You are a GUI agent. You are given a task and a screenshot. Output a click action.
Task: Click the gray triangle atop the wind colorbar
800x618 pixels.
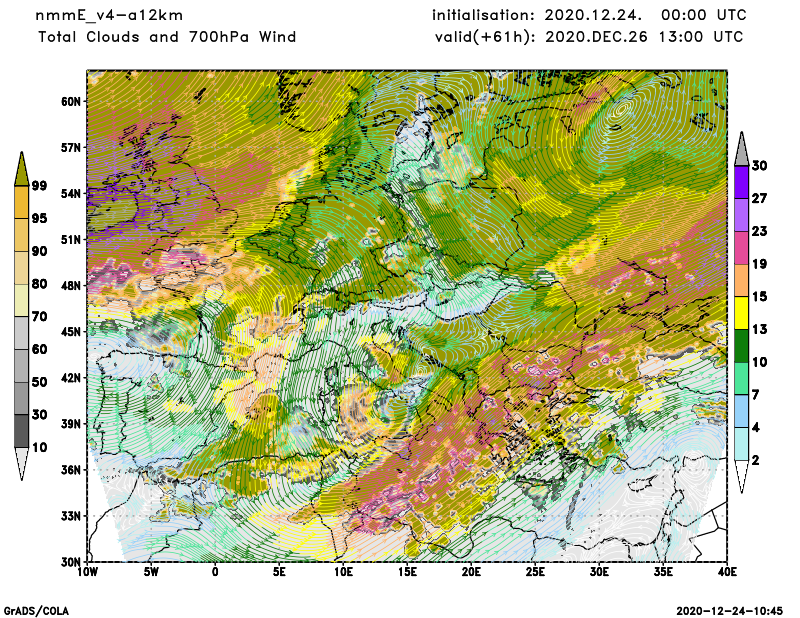pos(741,148)
